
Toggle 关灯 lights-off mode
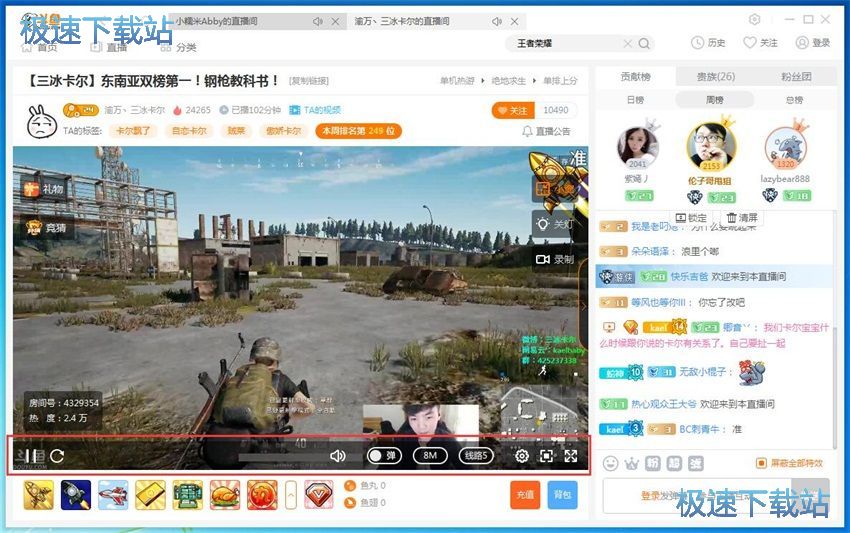point(554,224)
